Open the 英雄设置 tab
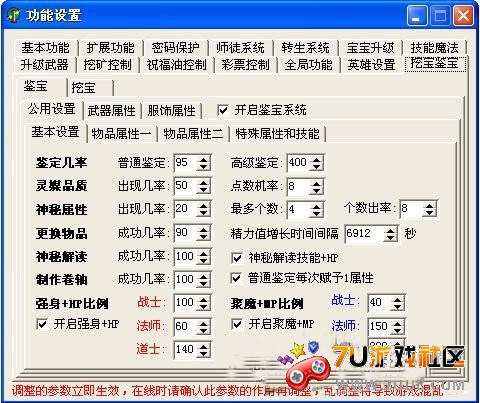The image size is (480, 403). tap(371, 64)
